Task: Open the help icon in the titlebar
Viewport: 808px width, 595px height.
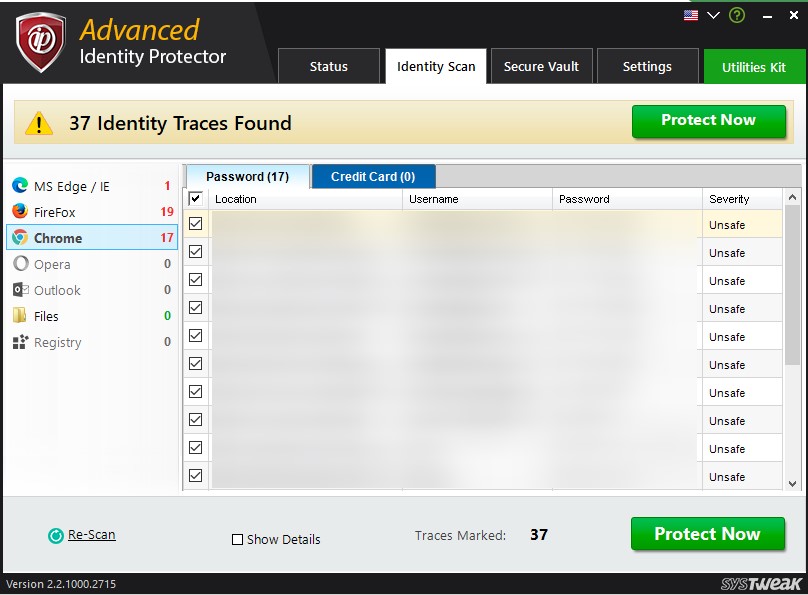Action: tap(736, 15)
